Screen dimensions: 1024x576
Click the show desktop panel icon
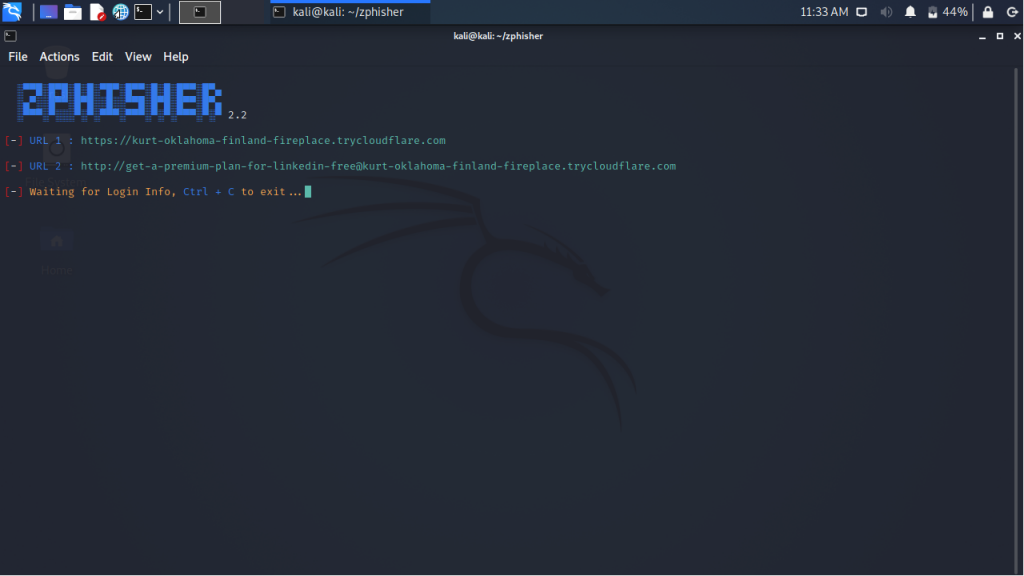click(x=48, y=12)
